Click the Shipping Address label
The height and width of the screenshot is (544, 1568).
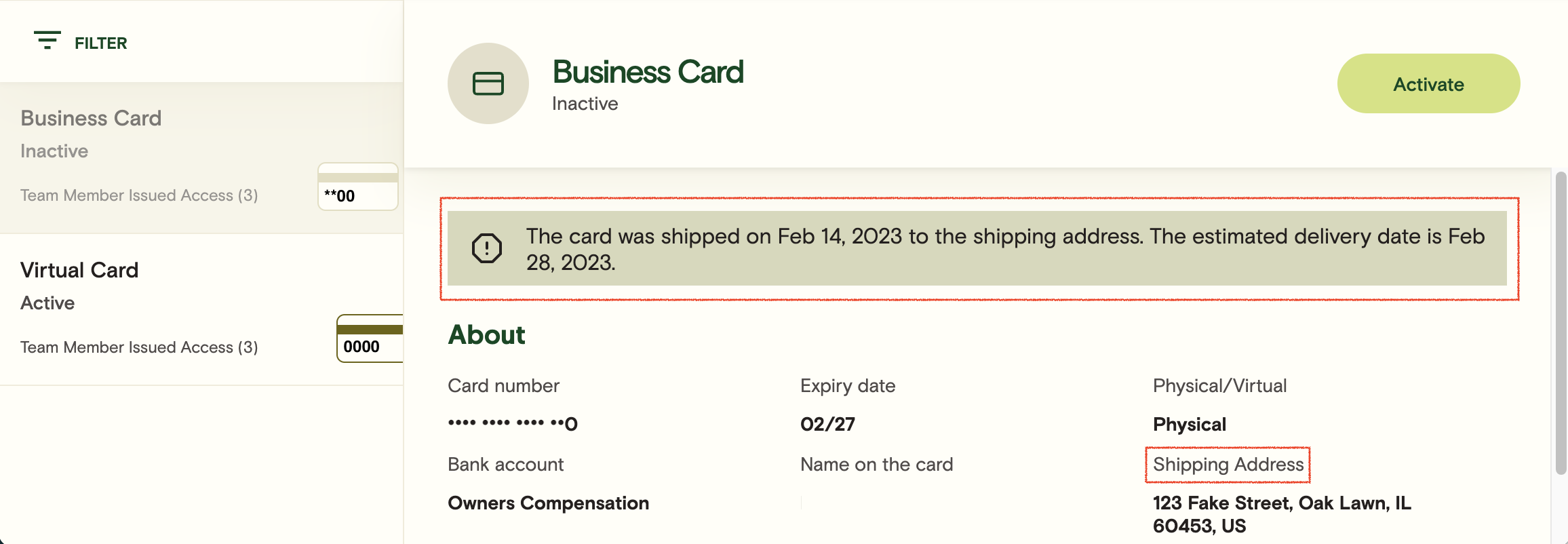(x=1228, y=465)
